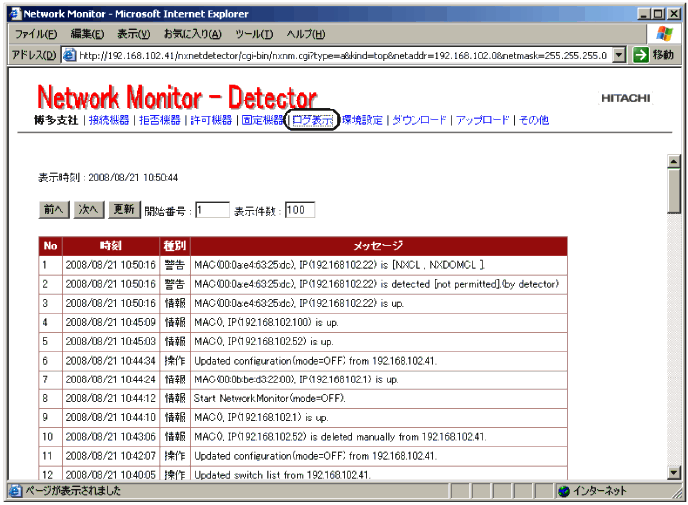688x505 pixels.
Task: Click the HITACHI logo
Action: [626, 98]
